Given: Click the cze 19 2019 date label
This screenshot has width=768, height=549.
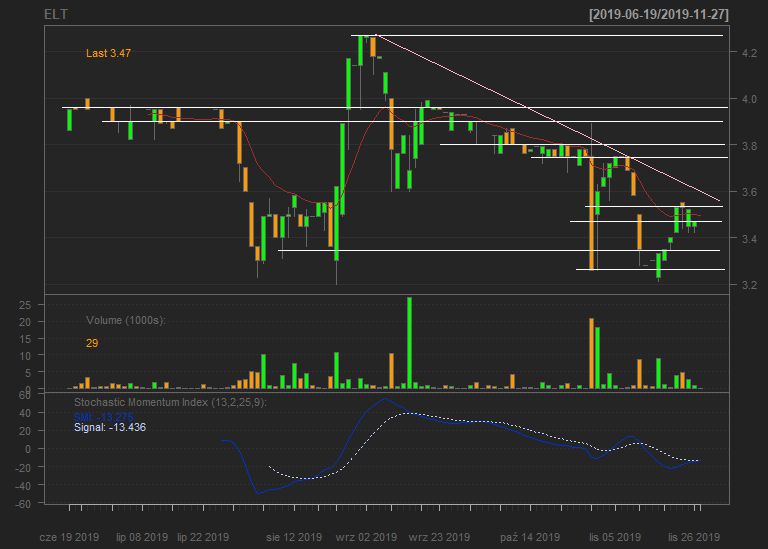Looking at the screenshot, I should (x=69, y=537).
